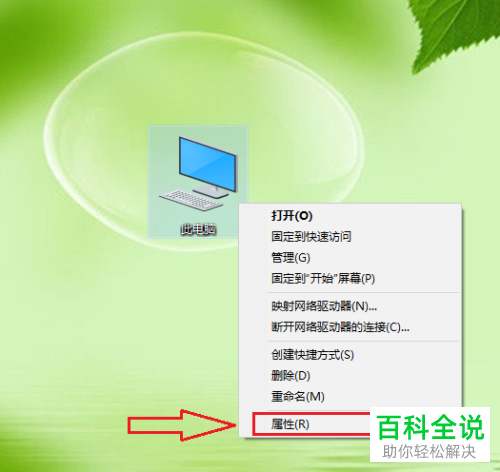
Task: Pick 固定到"开始"屏幕(P) option
Action: pos(323,278)
